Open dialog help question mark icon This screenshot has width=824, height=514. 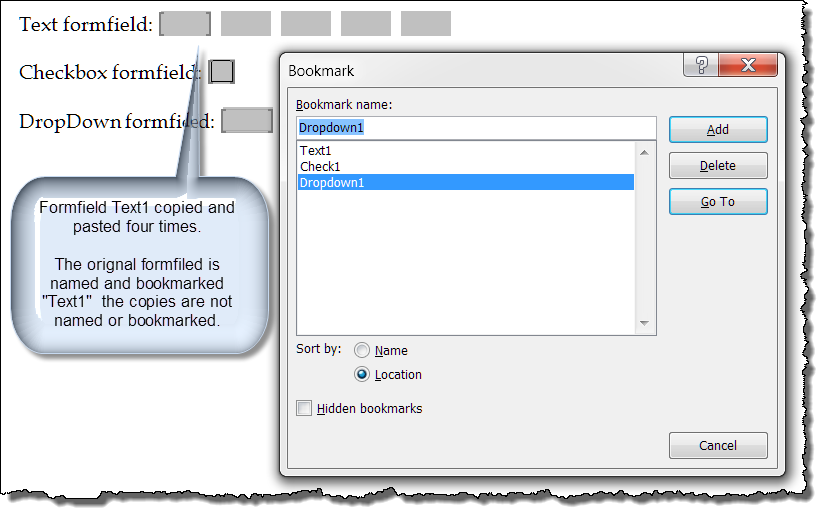(702, 65)
